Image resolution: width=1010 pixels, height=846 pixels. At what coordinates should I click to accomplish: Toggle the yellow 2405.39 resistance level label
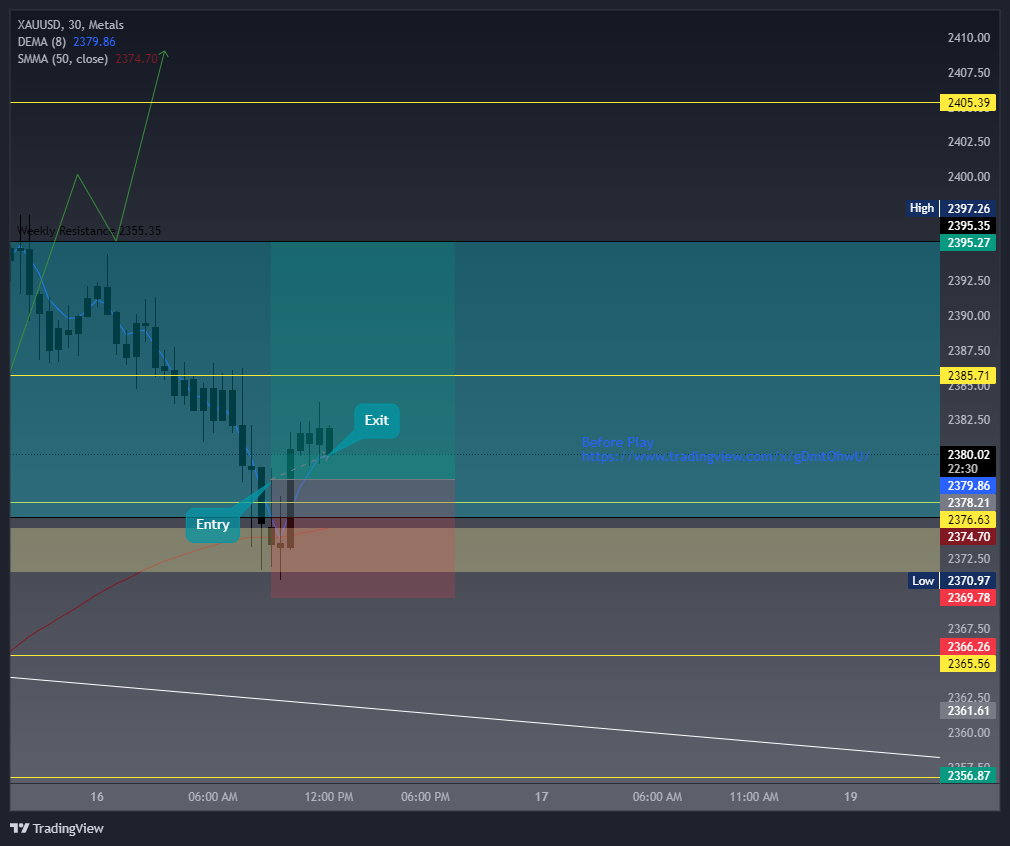pos(968,102)
